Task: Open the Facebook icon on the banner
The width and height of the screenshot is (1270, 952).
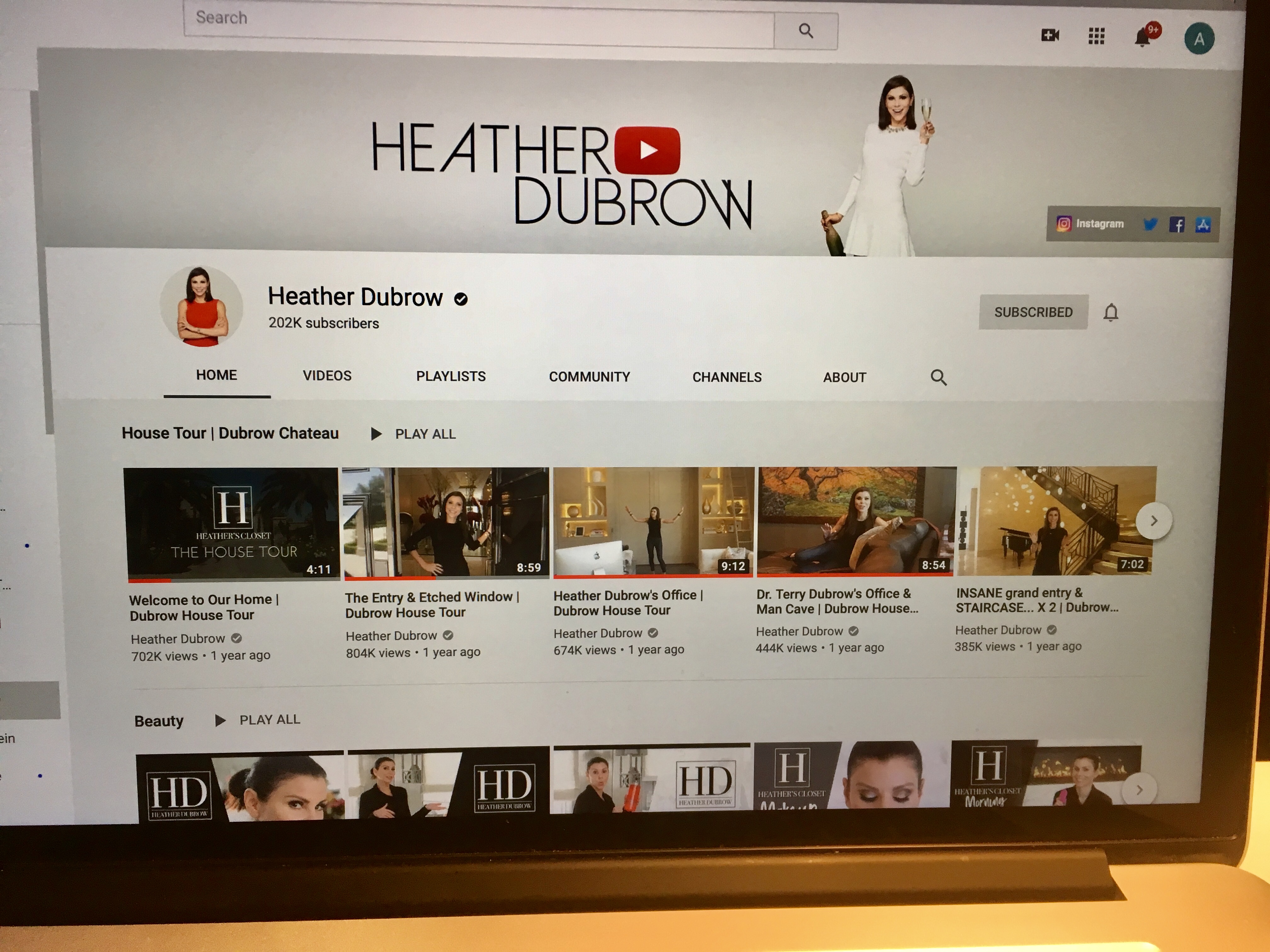Action: click(1177, 225)
